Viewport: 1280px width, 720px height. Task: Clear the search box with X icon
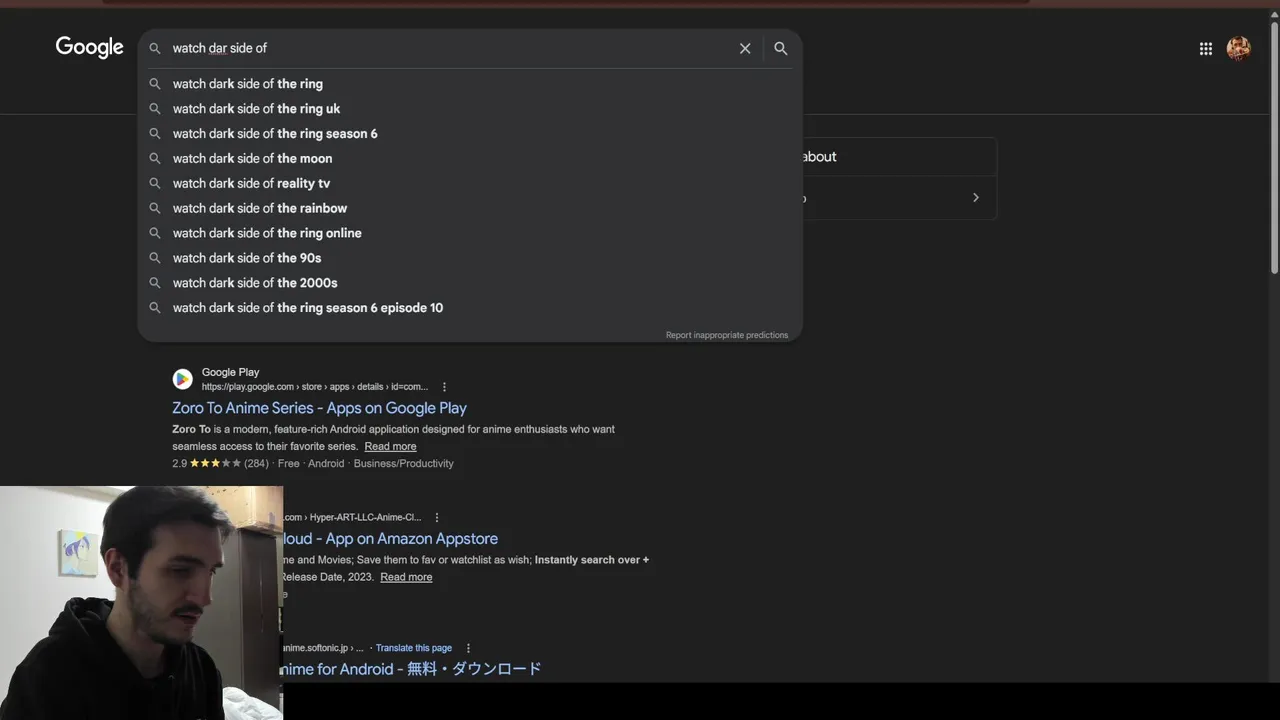[745, 48]
